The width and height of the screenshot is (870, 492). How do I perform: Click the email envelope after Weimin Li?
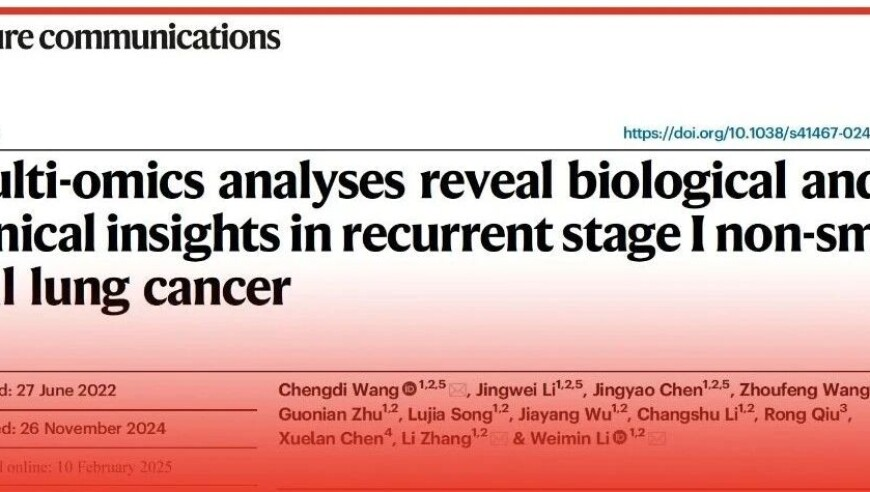[x=656, y=439]
